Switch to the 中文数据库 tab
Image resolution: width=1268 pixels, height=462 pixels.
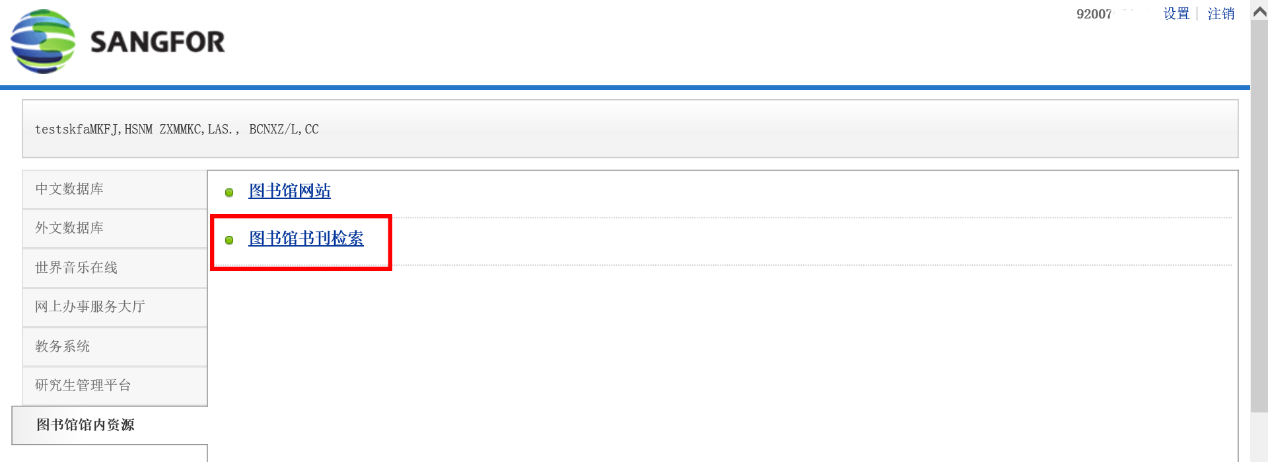[115, 189]
